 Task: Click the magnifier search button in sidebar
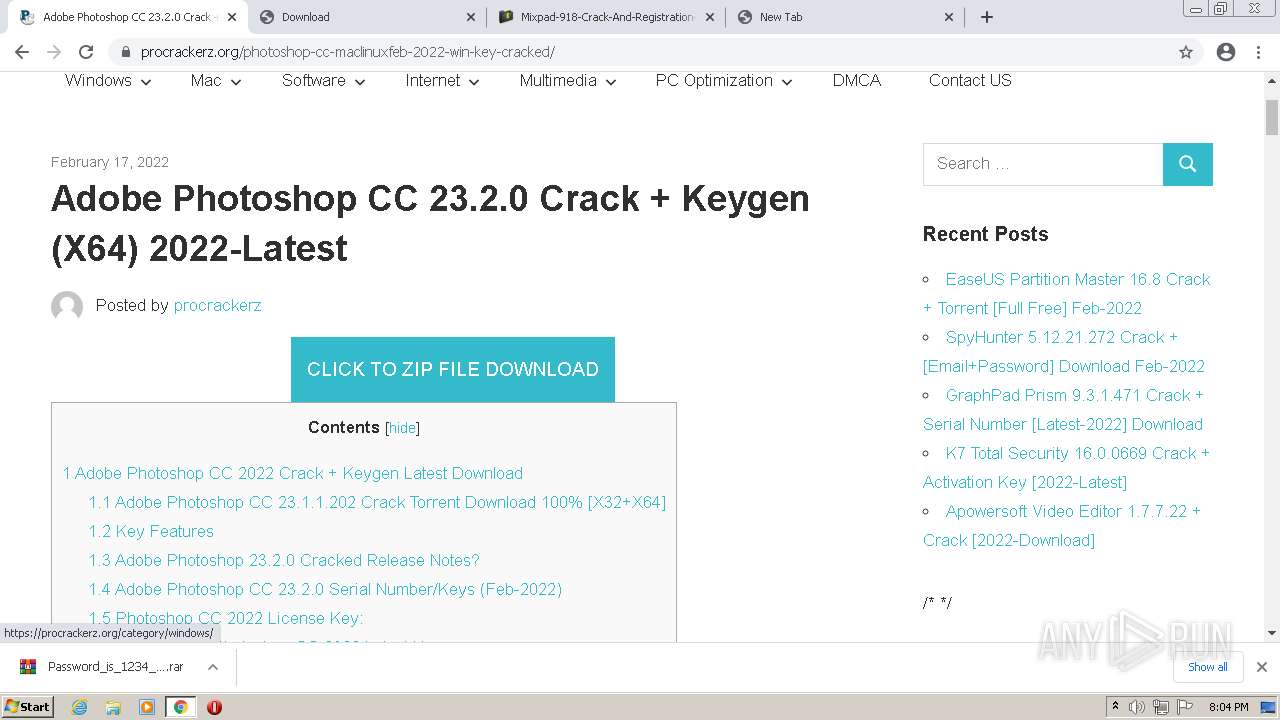tap(1188, 164)
